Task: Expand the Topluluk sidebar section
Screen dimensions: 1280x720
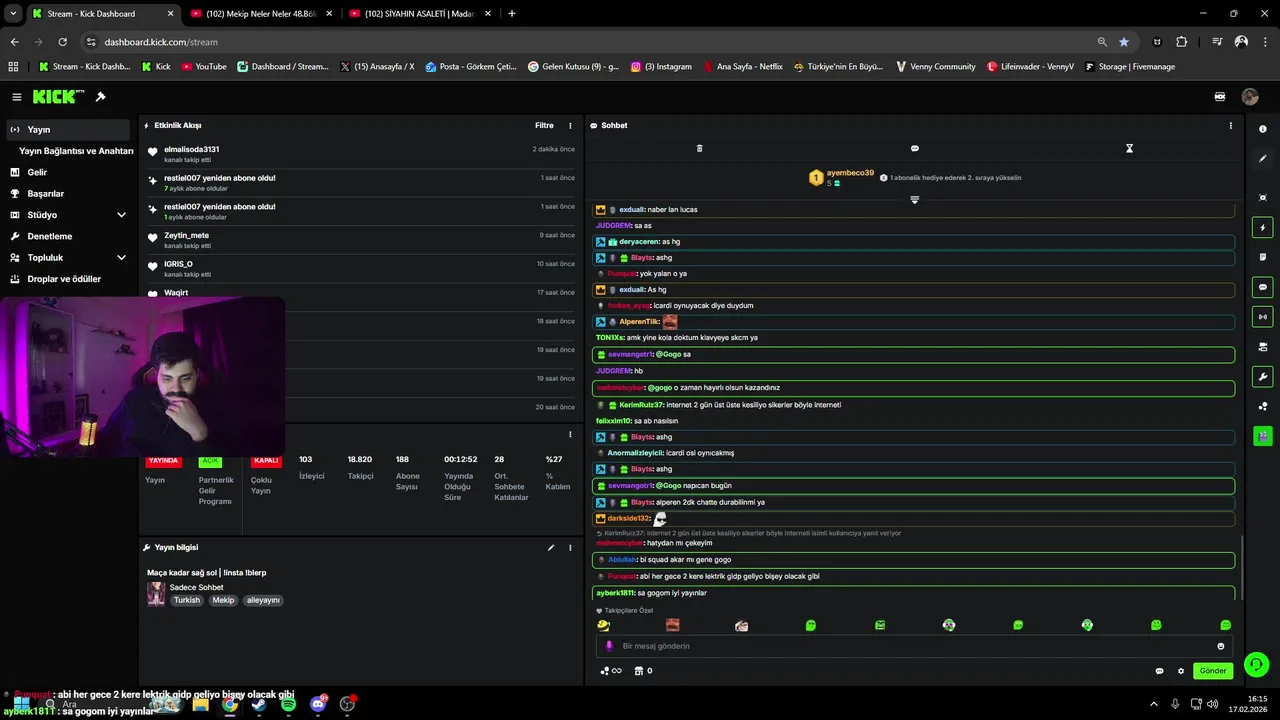Action: 121,258
